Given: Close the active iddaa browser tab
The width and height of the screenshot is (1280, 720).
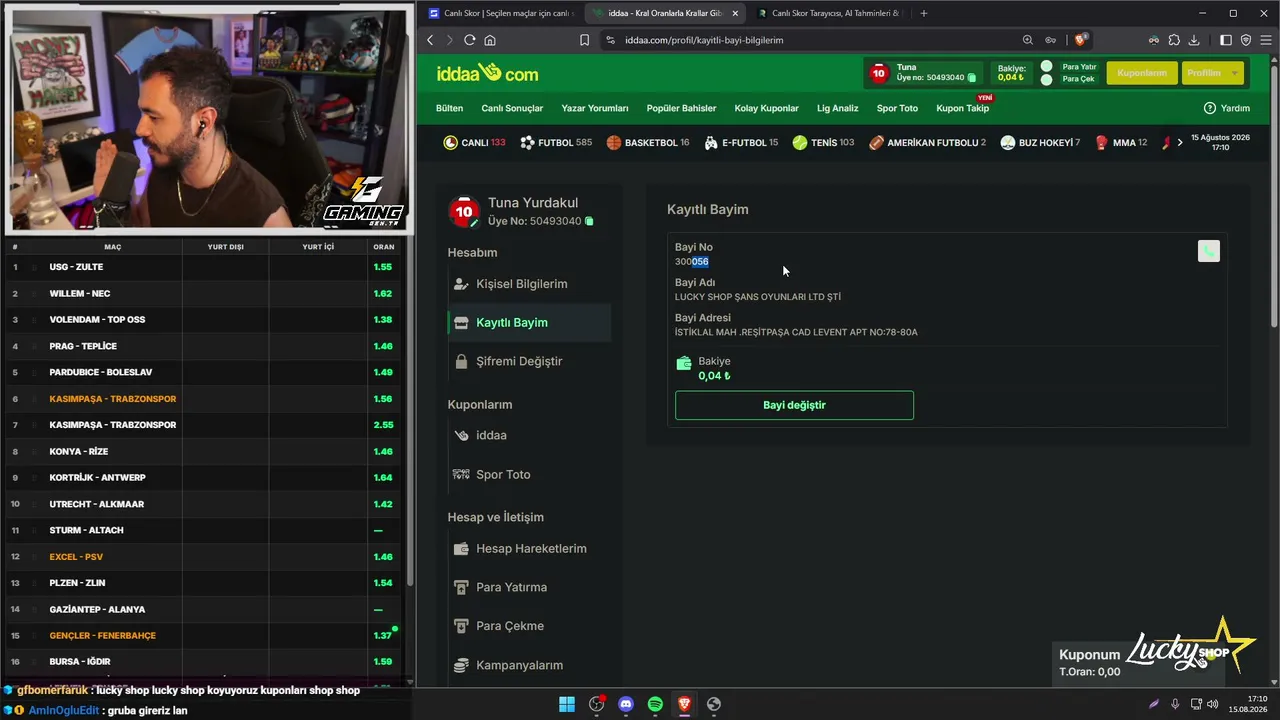Looking at the screenshot, I should 735,13.
